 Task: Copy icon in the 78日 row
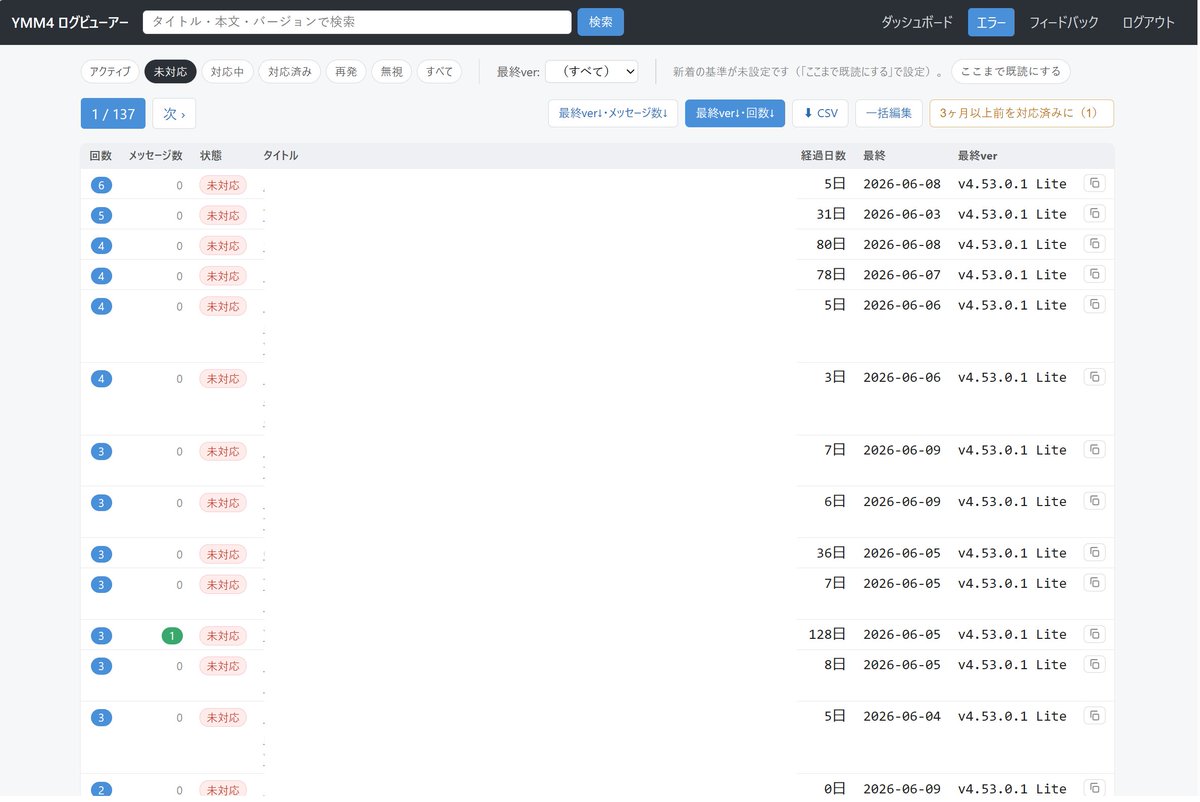point(1095,274)
